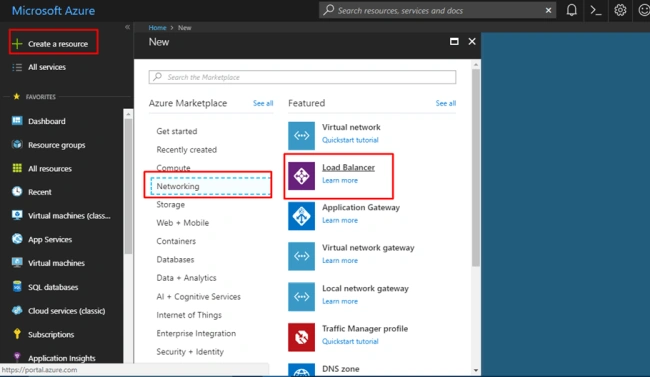Click the green plus Create a resource icon
650x377 pixels.
17,44
